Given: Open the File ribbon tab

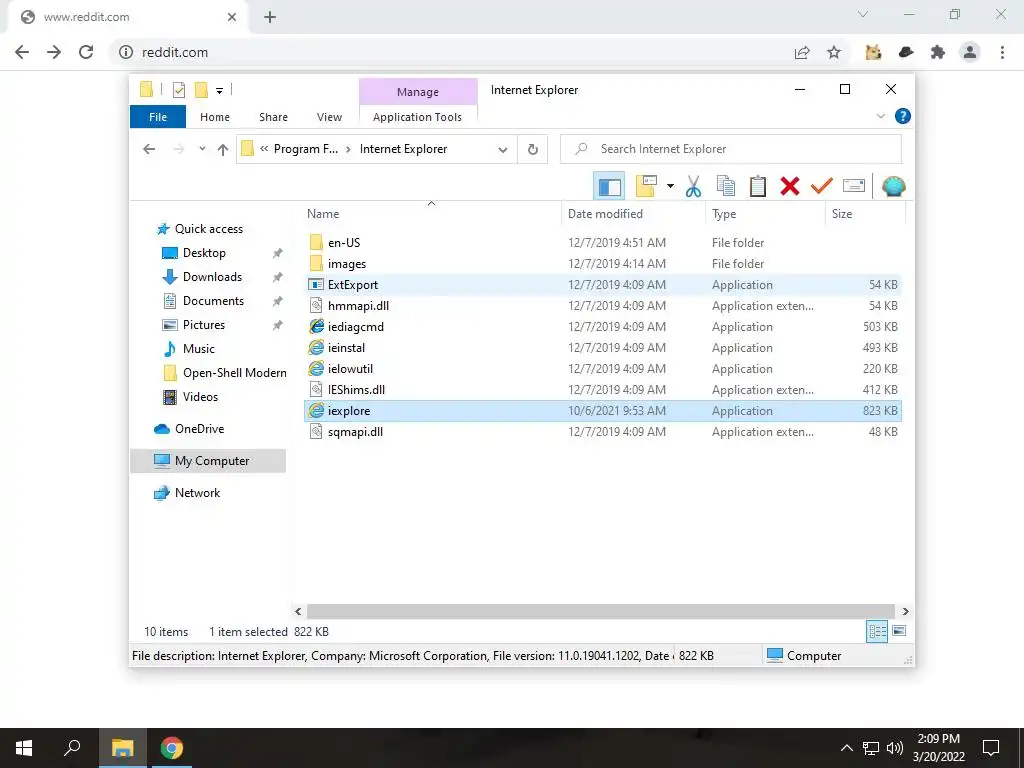Looking at the screenshot, I should point(158,117).
